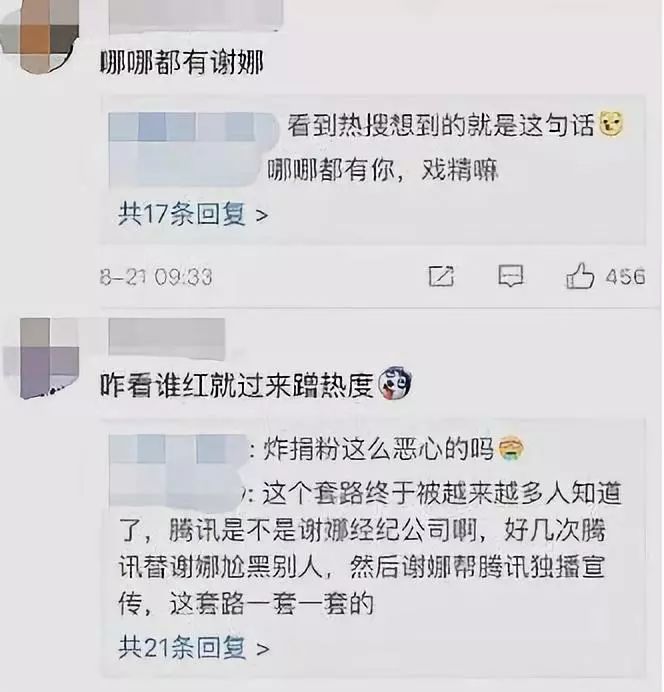Click the first commenter's blurred avatar
This screenshot has width=664, height=692.
click(39, 35)
